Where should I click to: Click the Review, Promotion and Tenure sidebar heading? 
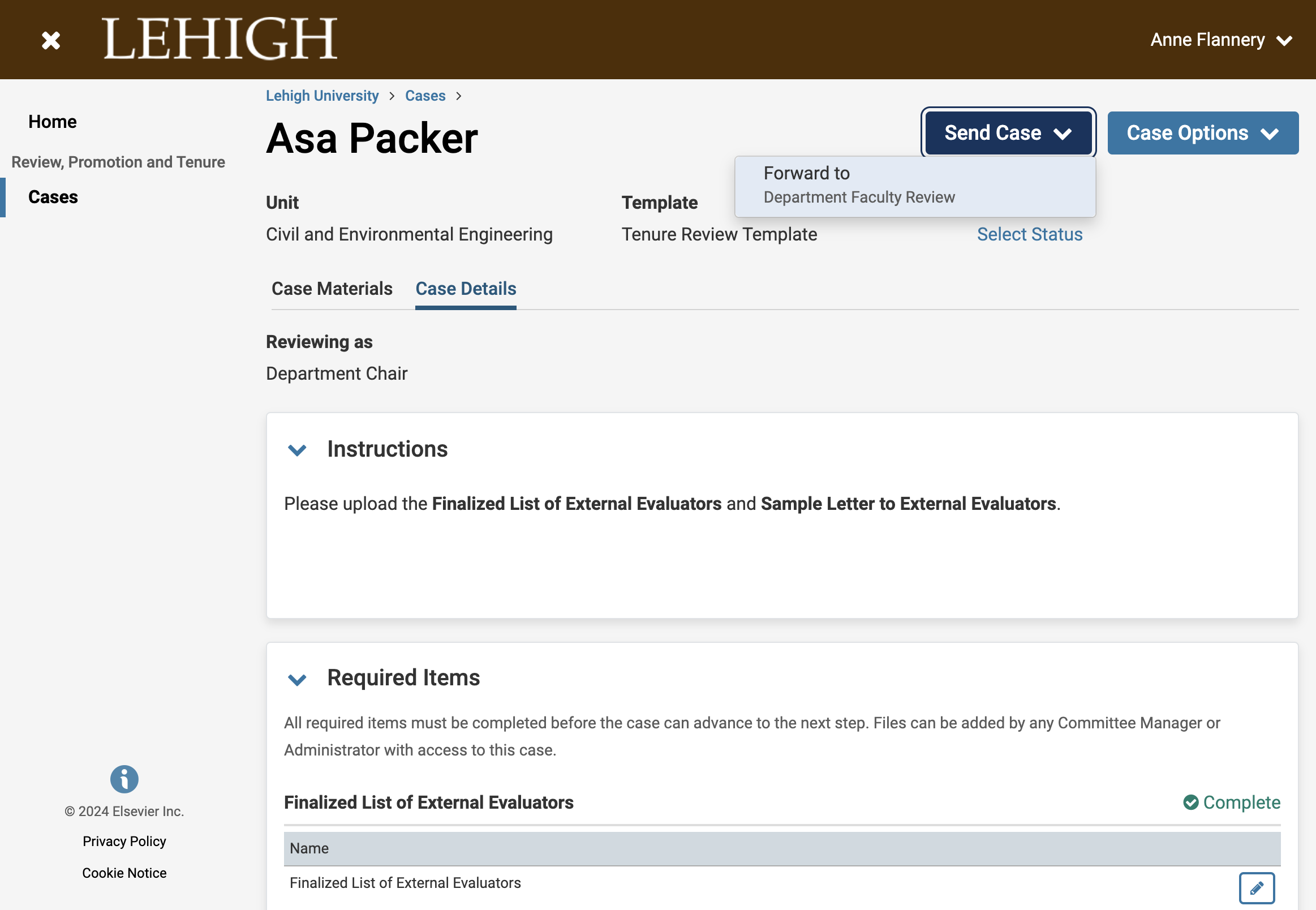pos(118,162)
